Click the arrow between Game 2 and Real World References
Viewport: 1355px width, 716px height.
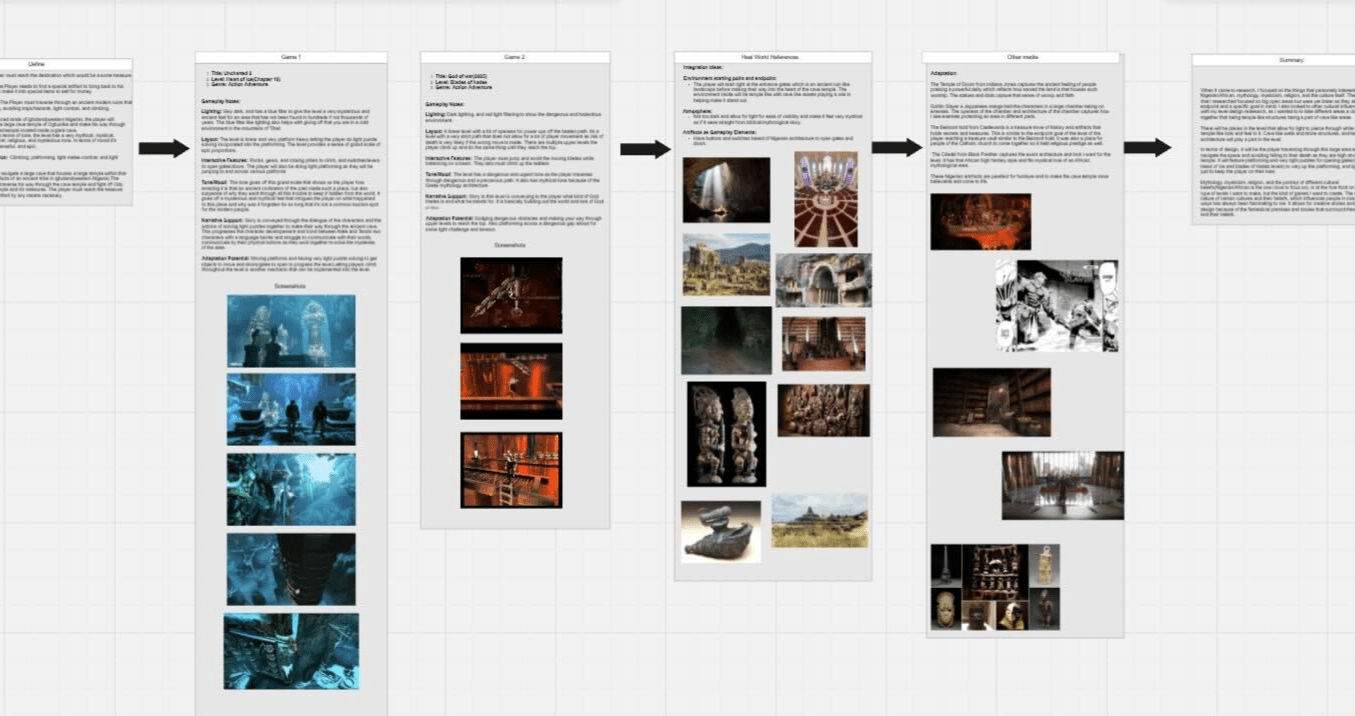(x=645, y=149)
